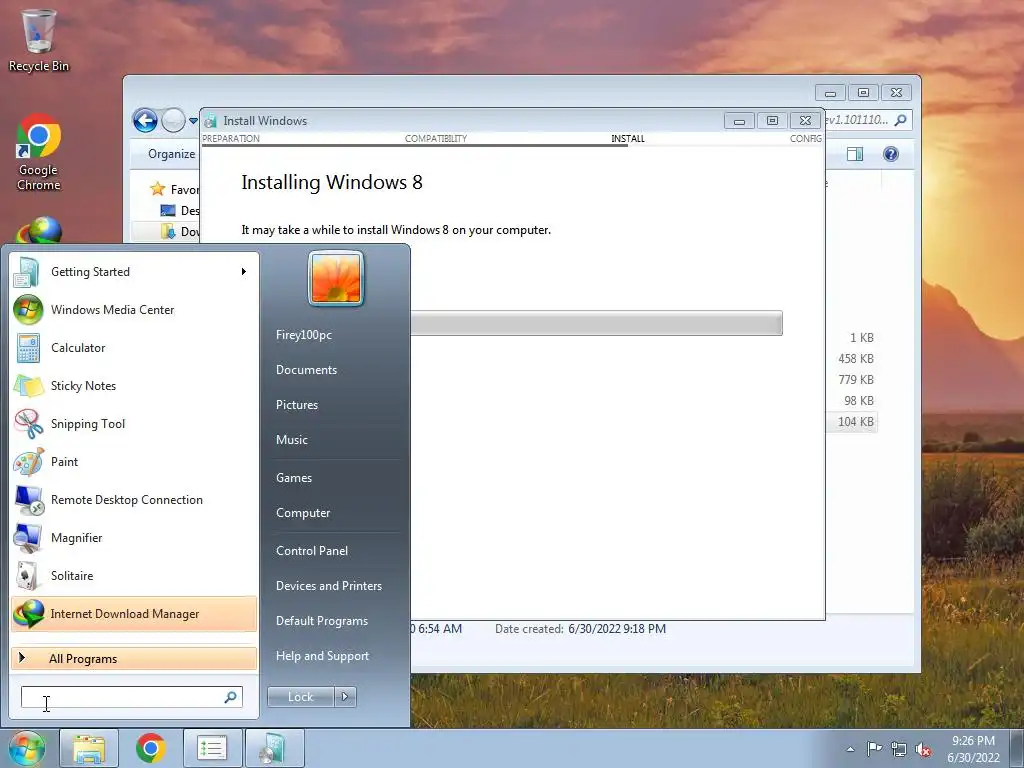Click the Start menu search box
This screenshot has width=1024, height=768.
point(131,697)
